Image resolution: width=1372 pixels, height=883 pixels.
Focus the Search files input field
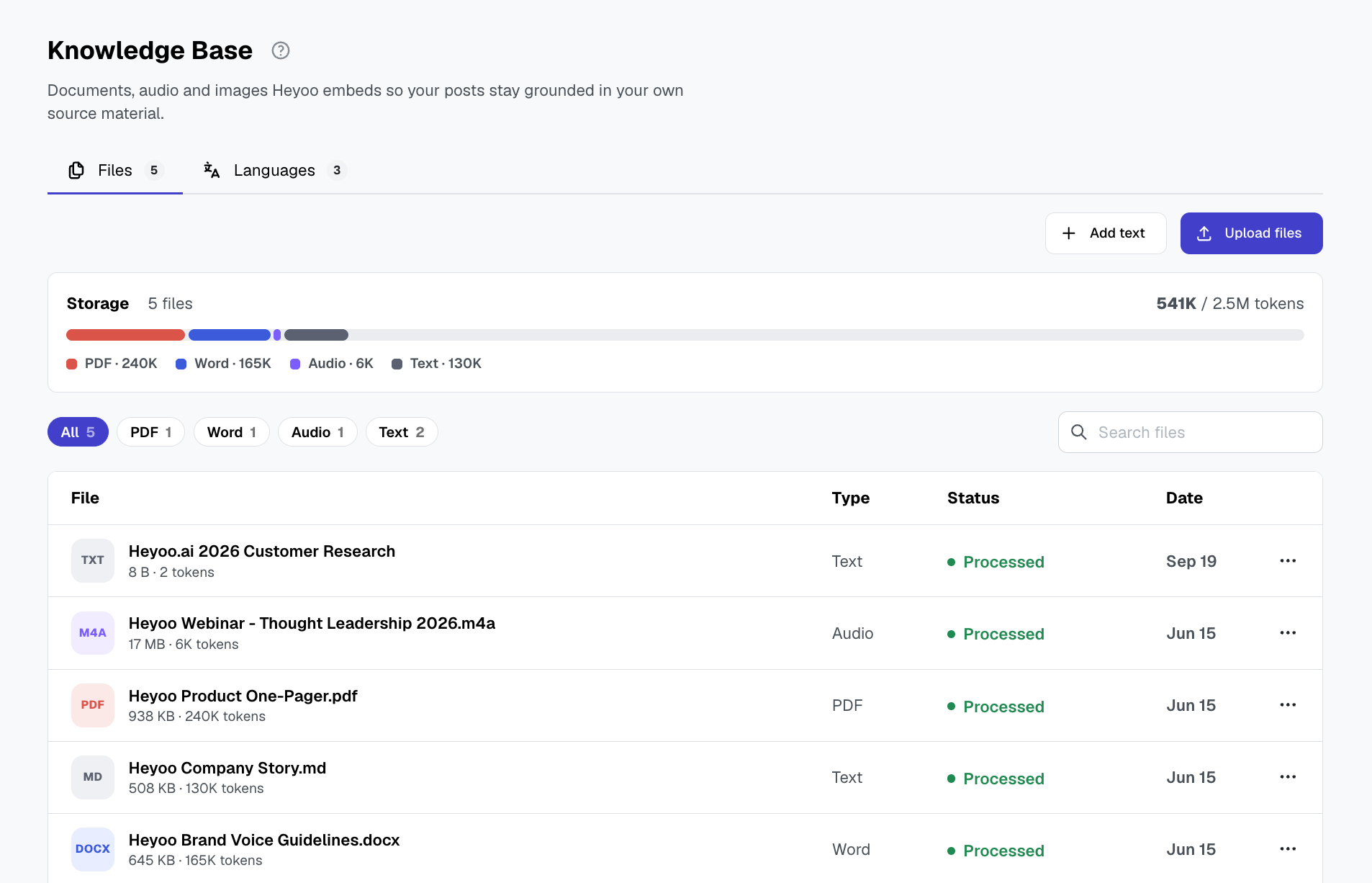pyautogui.click(x=1190, y=432)
